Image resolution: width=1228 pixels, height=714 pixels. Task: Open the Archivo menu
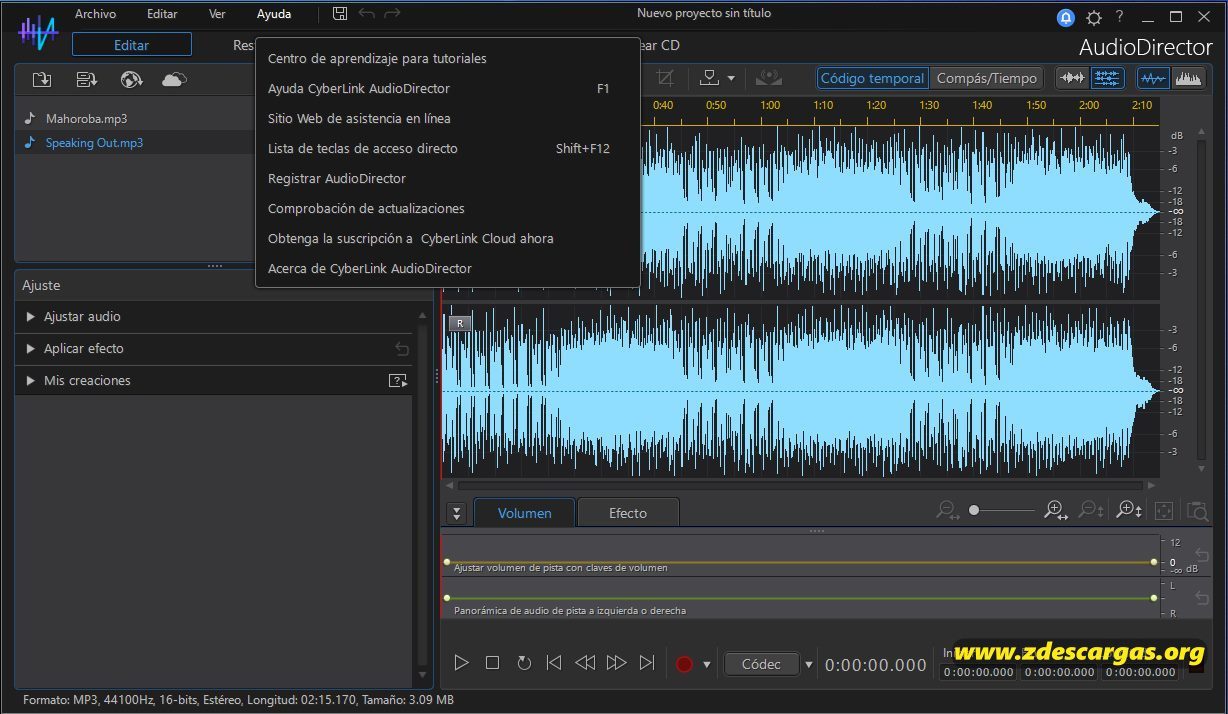tap(95, 14)
